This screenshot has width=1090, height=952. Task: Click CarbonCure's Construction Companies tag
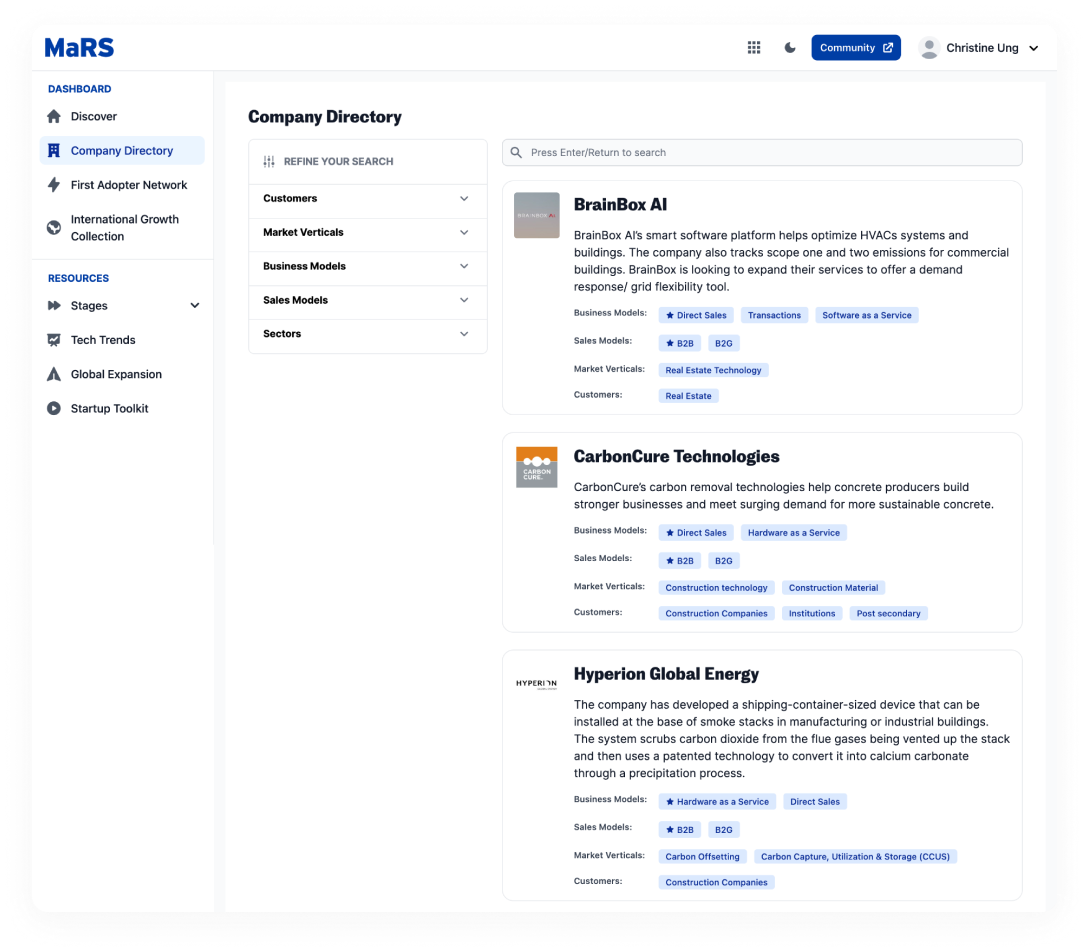click(716, 613)
